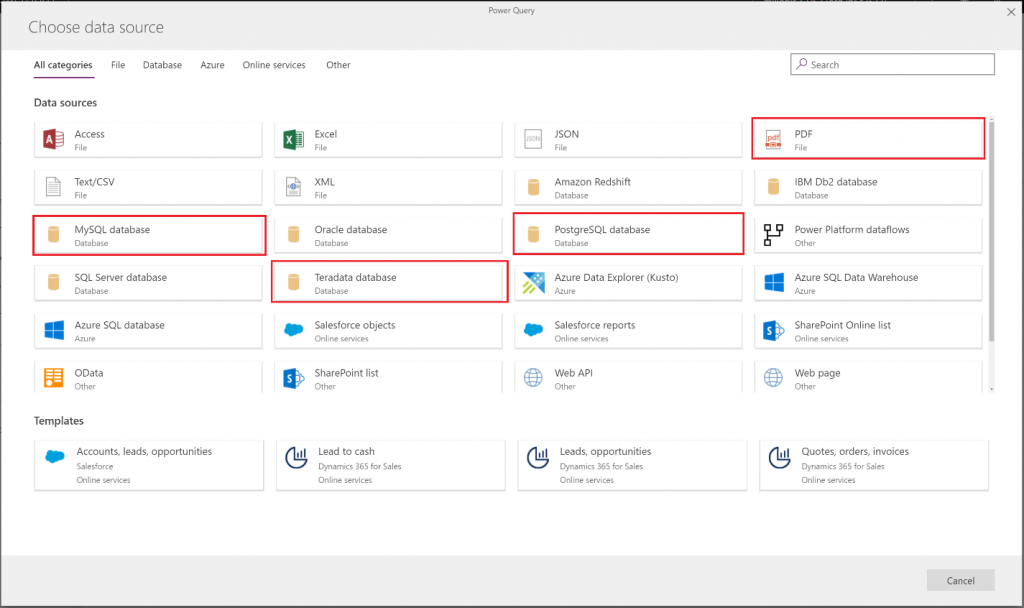Click the Amazon Redshift cylinder icon
The image size is (1024, 608).
[x=534, y=187]
